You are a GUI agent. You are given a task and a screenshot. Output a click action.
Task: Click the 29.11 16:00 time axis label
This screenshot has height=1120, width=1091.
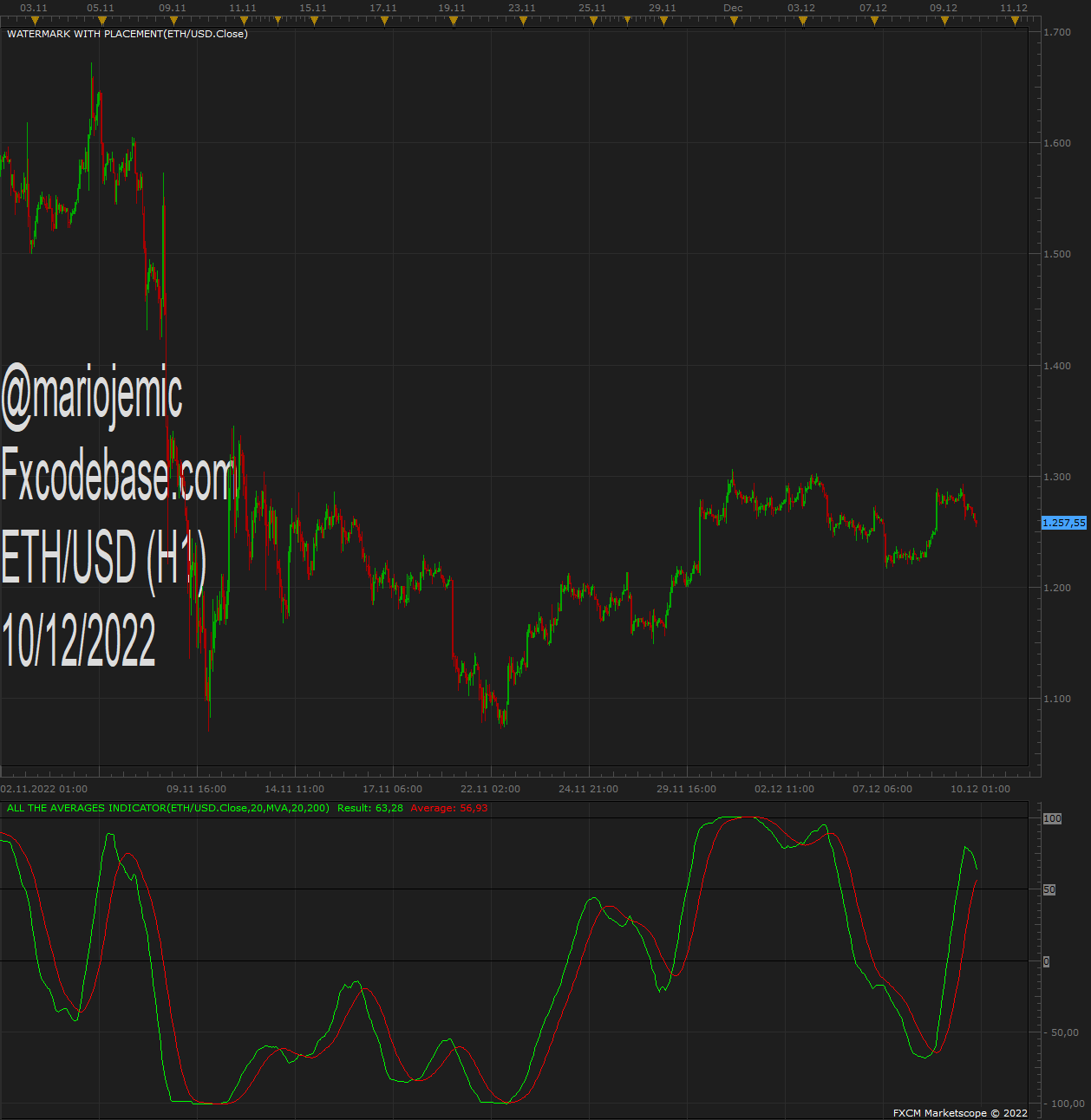tap(687, 789)
